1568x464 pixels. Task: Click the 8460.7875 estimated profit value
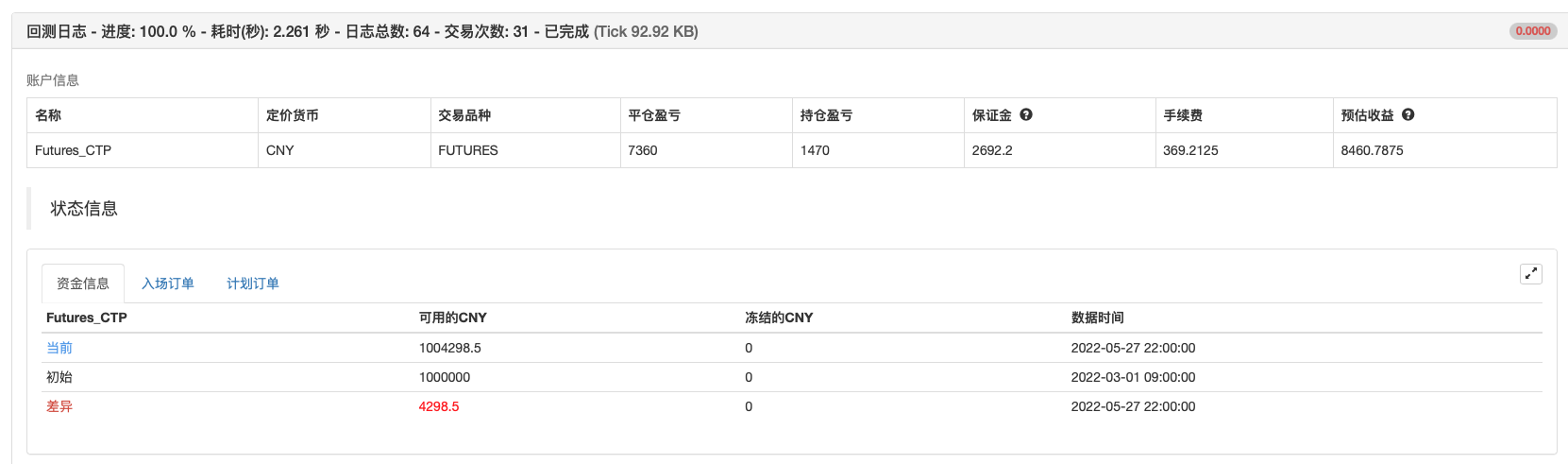(1372, 150)
